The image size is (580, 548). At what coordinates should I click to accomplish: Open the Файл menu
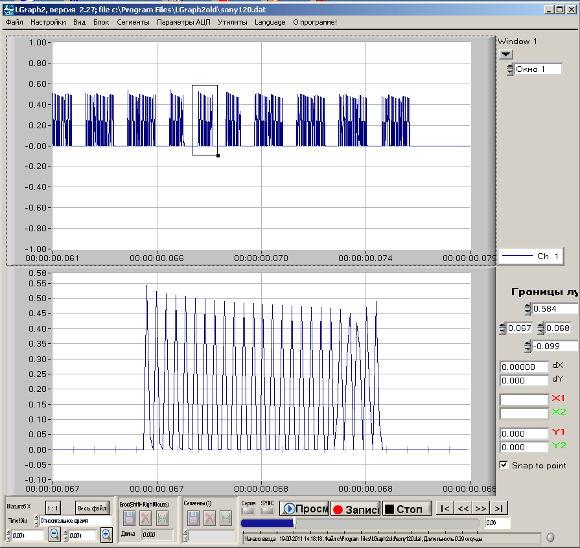(15, 22)
